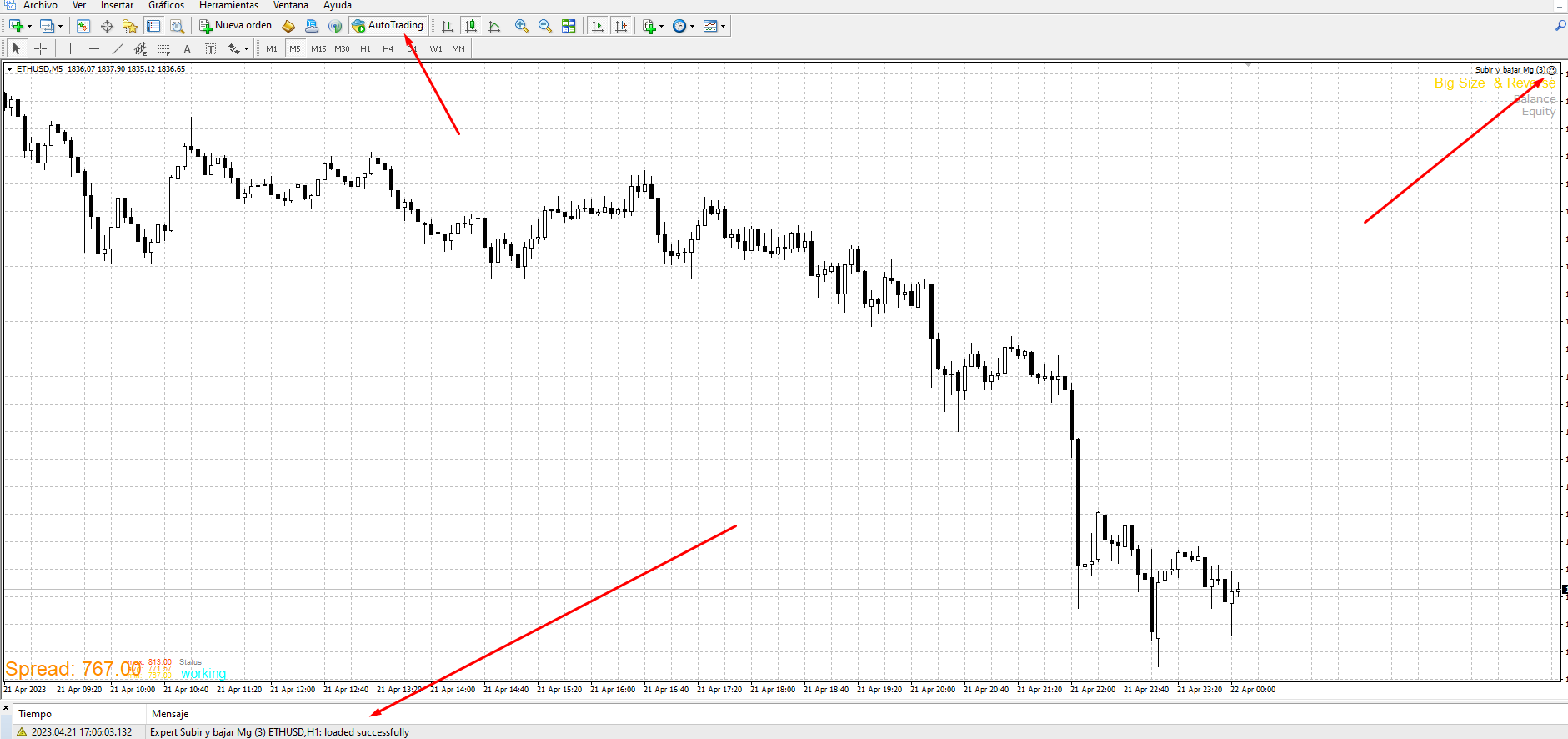Select the text label tool
Screen dimensions: 1568x739
[x=211, y=48]
